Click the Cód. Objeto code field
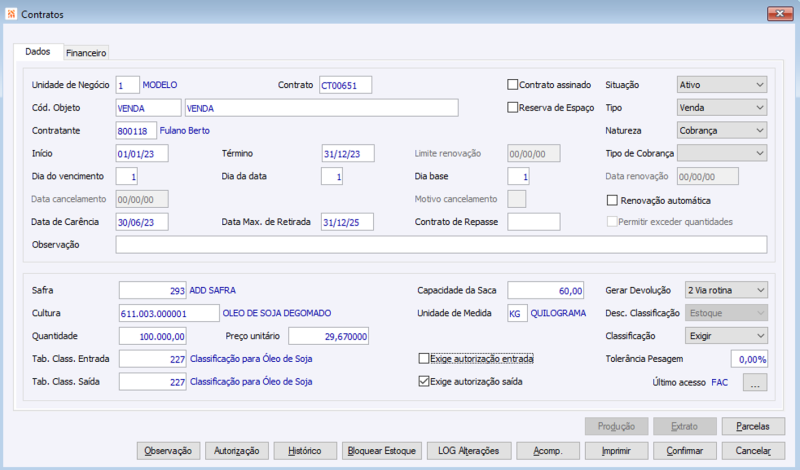This screenshot has height=470, width=800. (x=148, y=108)
